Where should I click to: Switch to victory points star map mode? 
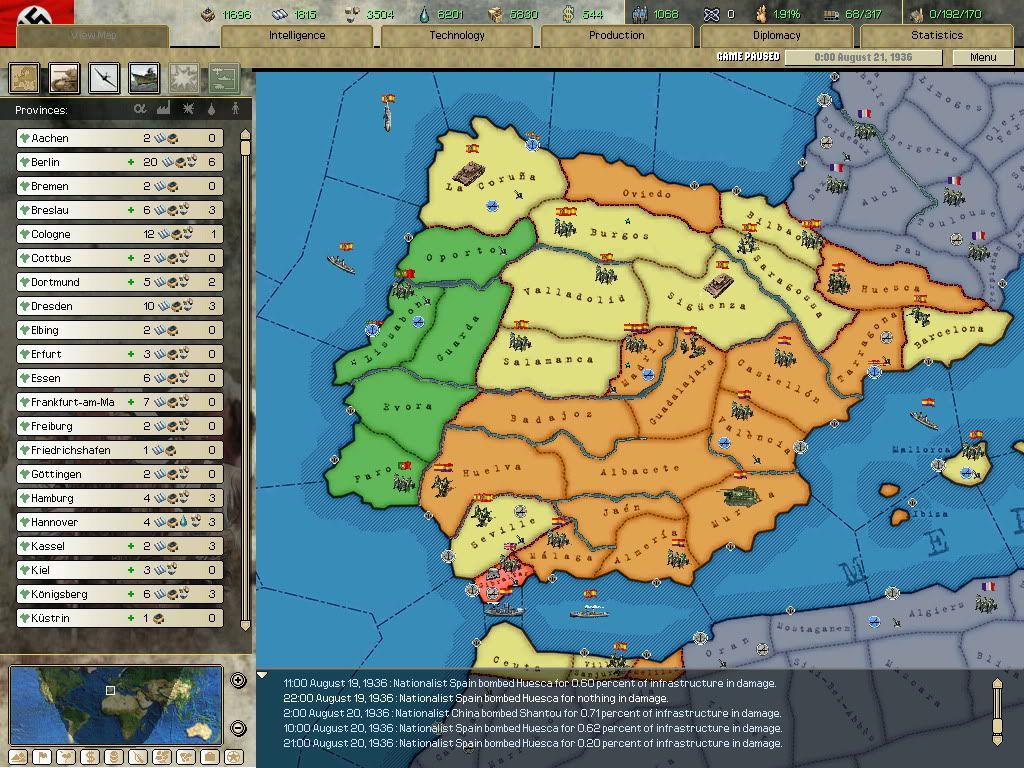point(234,757)
